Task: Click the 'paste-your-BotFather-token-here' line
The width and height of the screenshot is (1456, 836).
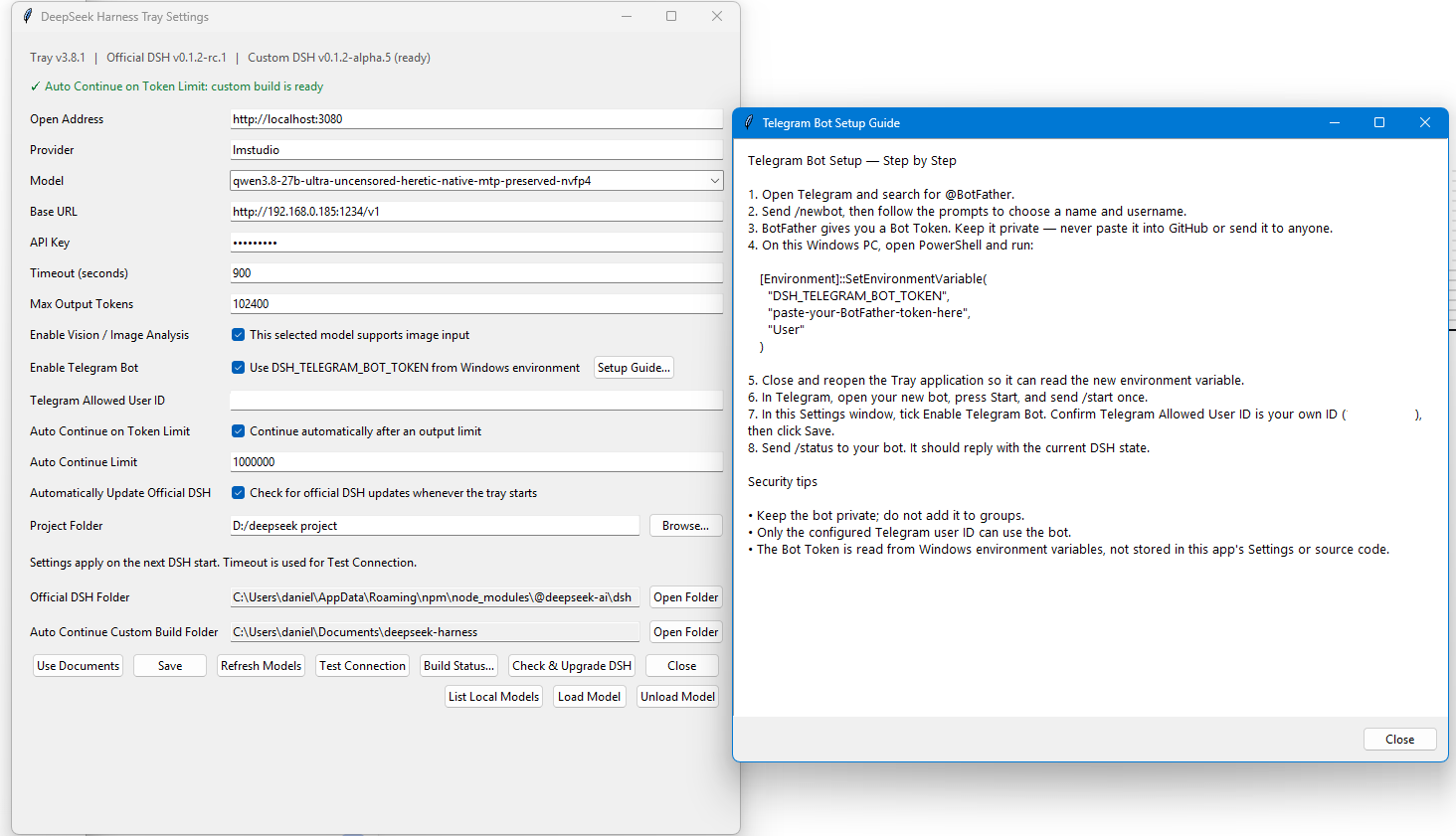Action: pos(869,313)
